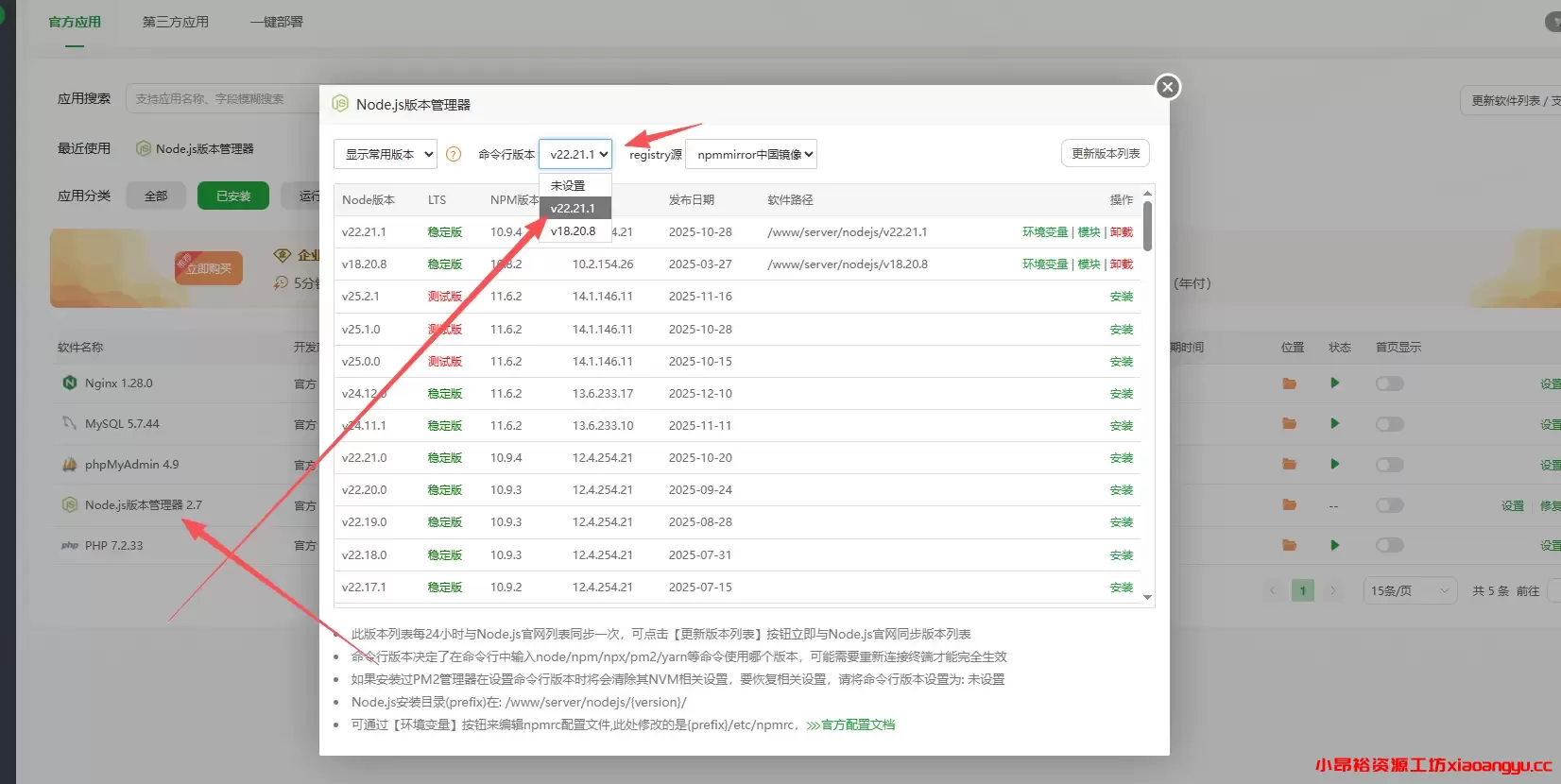Open the npmmirror中国镜像 registry dropdown
1561x784 pixels.
point(751,154)
